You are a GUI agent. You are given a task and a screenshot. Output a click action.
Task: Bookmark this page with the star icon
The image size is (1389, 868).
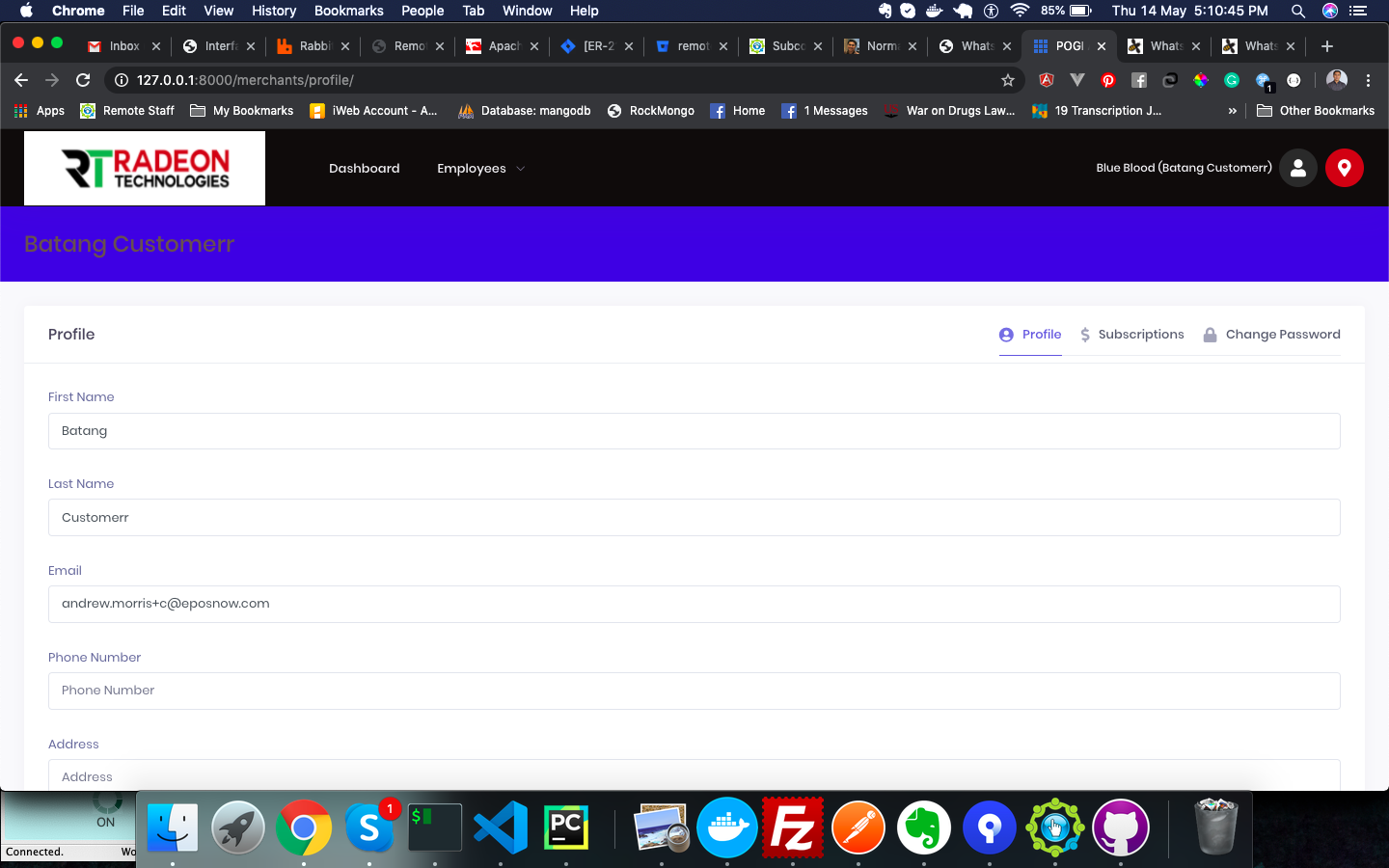[x=1008, y=80]
